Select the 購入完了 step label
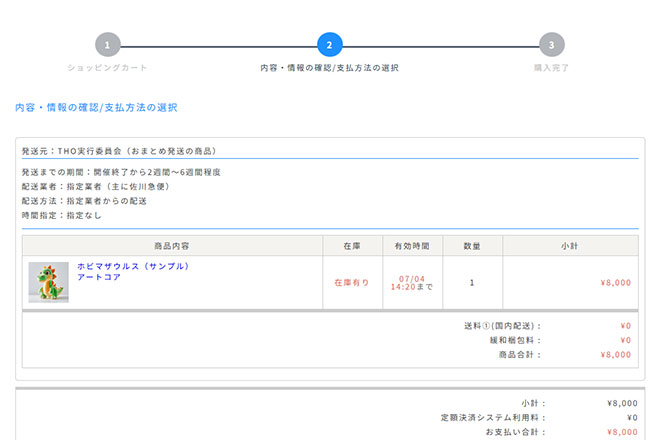 click(x=551, y=68)
